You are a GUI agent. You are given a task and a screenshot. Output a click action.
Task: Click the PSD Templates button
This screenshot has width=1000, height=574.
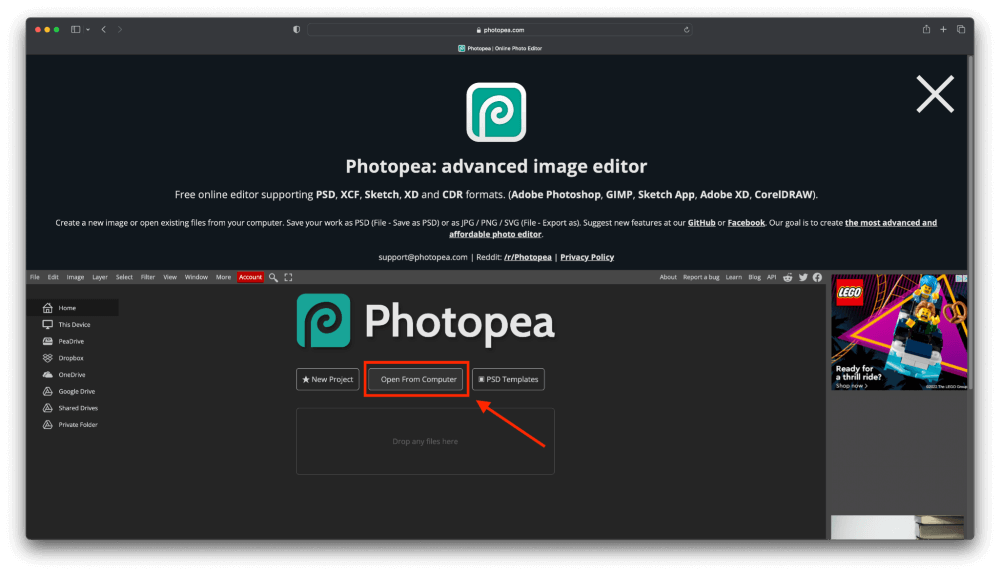[508, 379]
